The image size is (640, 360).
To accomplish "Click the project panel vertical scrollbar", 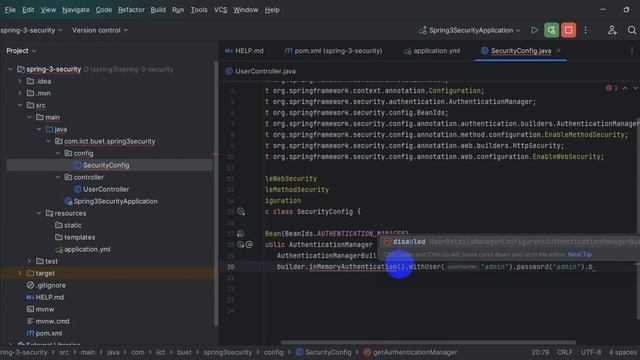I will (x=216, y=194).
